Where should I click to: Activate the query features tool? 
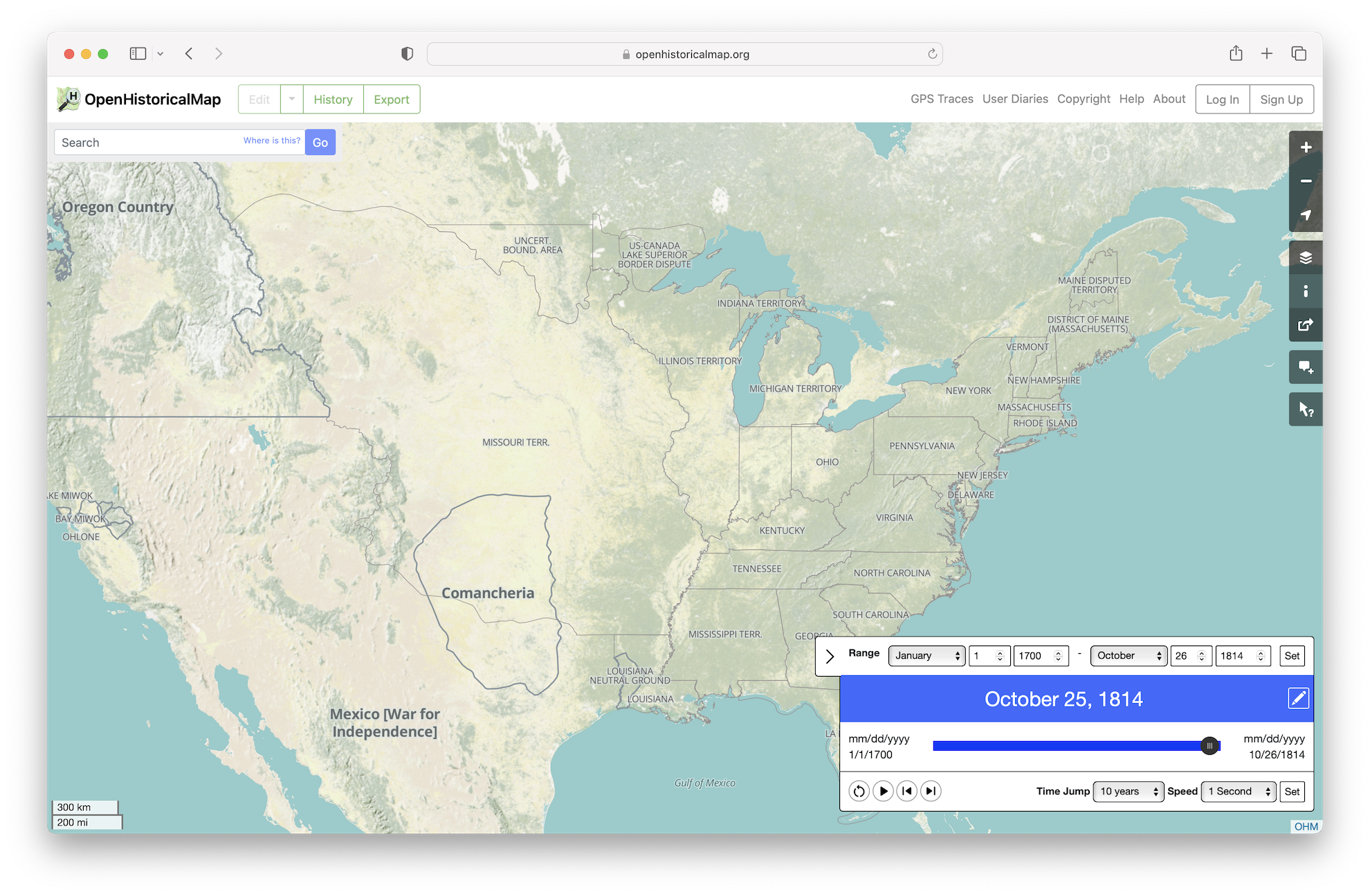(x=1306, y=410)
